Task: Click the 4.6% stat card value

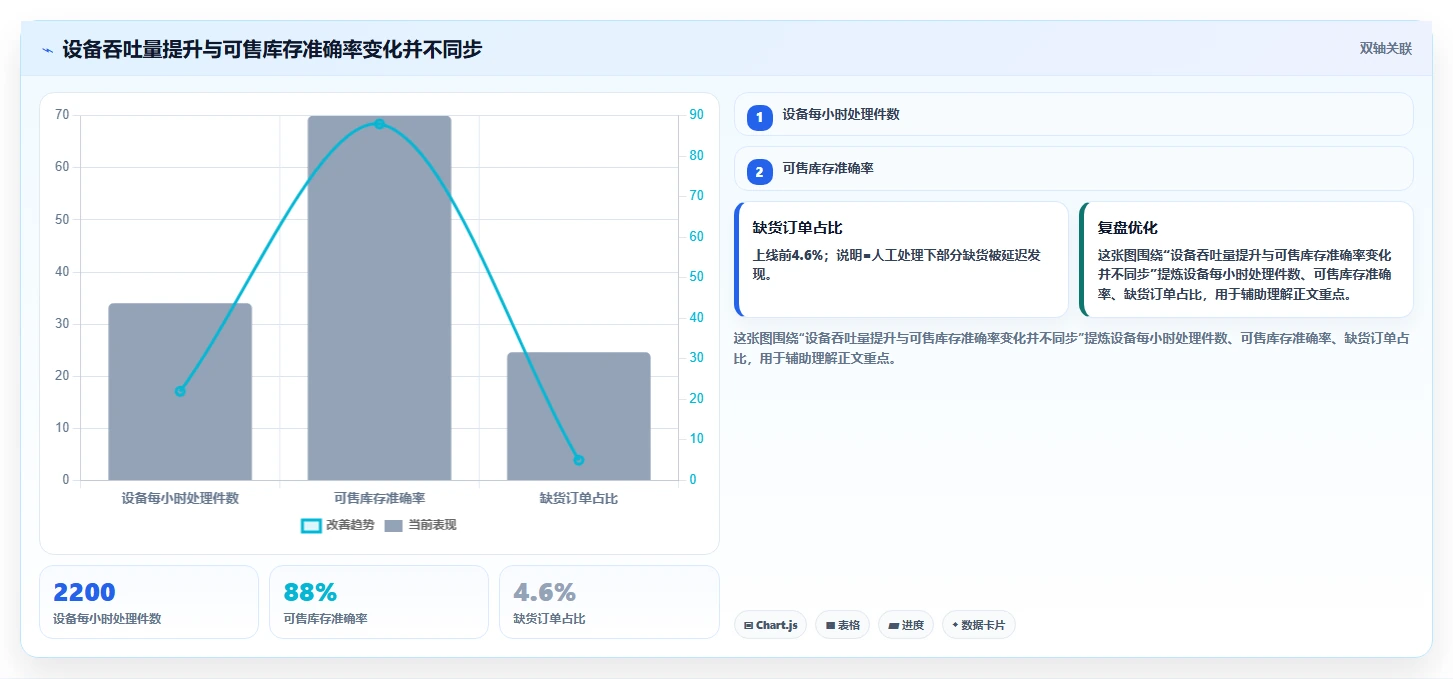Action: tap(544, 592)
